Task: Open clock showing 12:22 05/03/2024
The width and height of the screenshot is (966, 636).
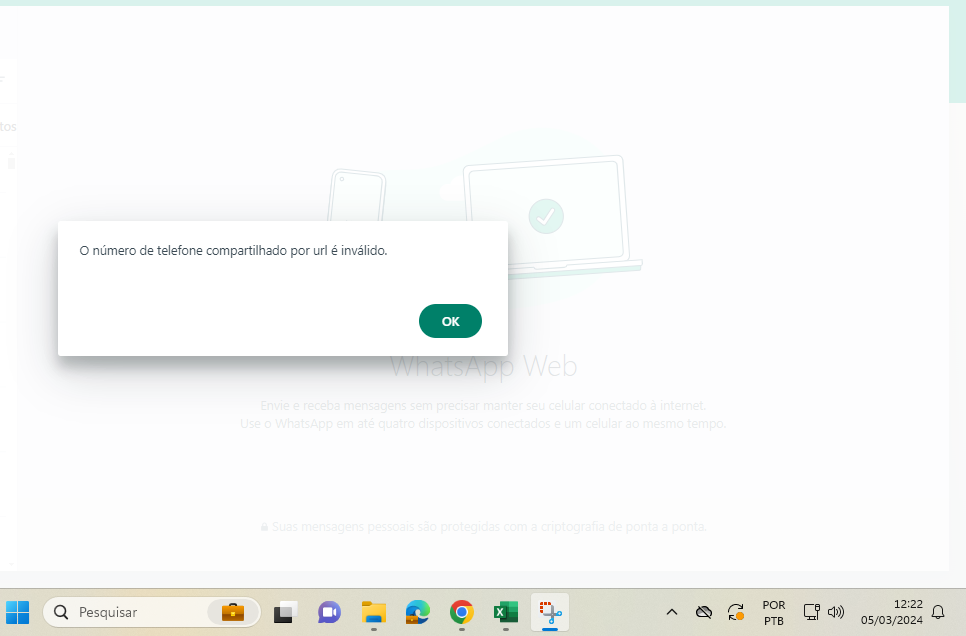Action: tap(891, 612)
